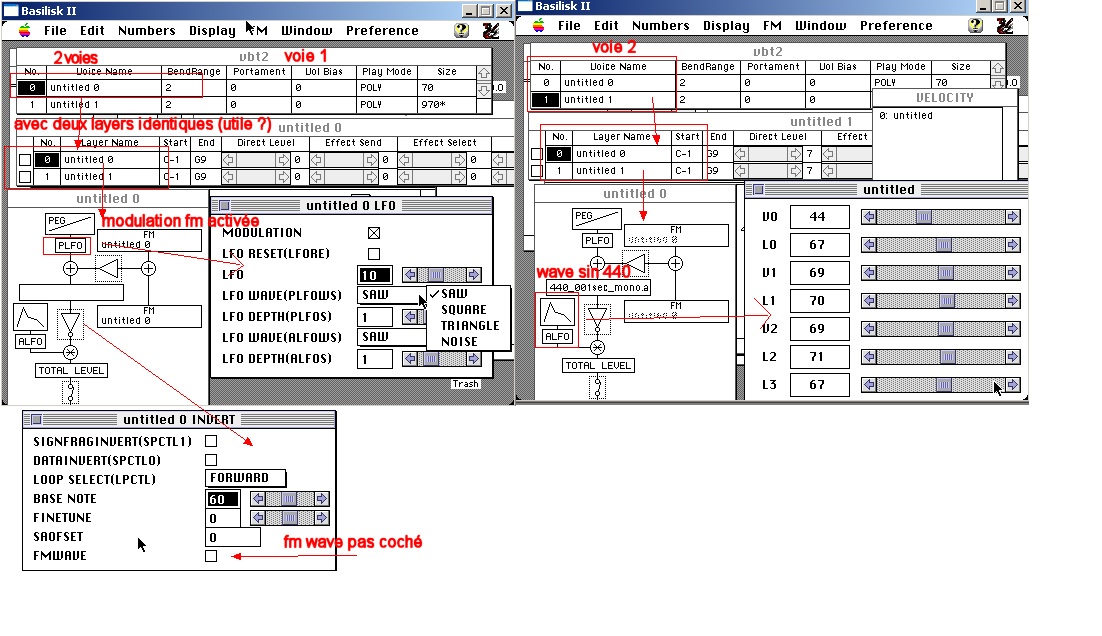Click the right arrow of the LFO rate slider

tap(474, 275)
